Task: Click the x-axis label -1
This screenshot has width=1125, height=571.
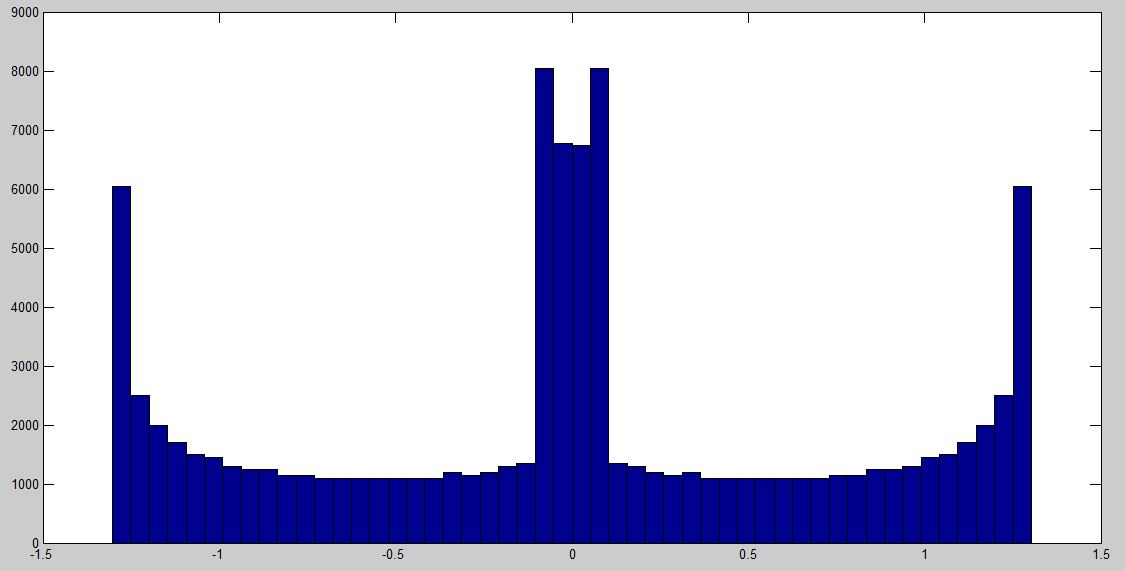Action: pos(217,555)
